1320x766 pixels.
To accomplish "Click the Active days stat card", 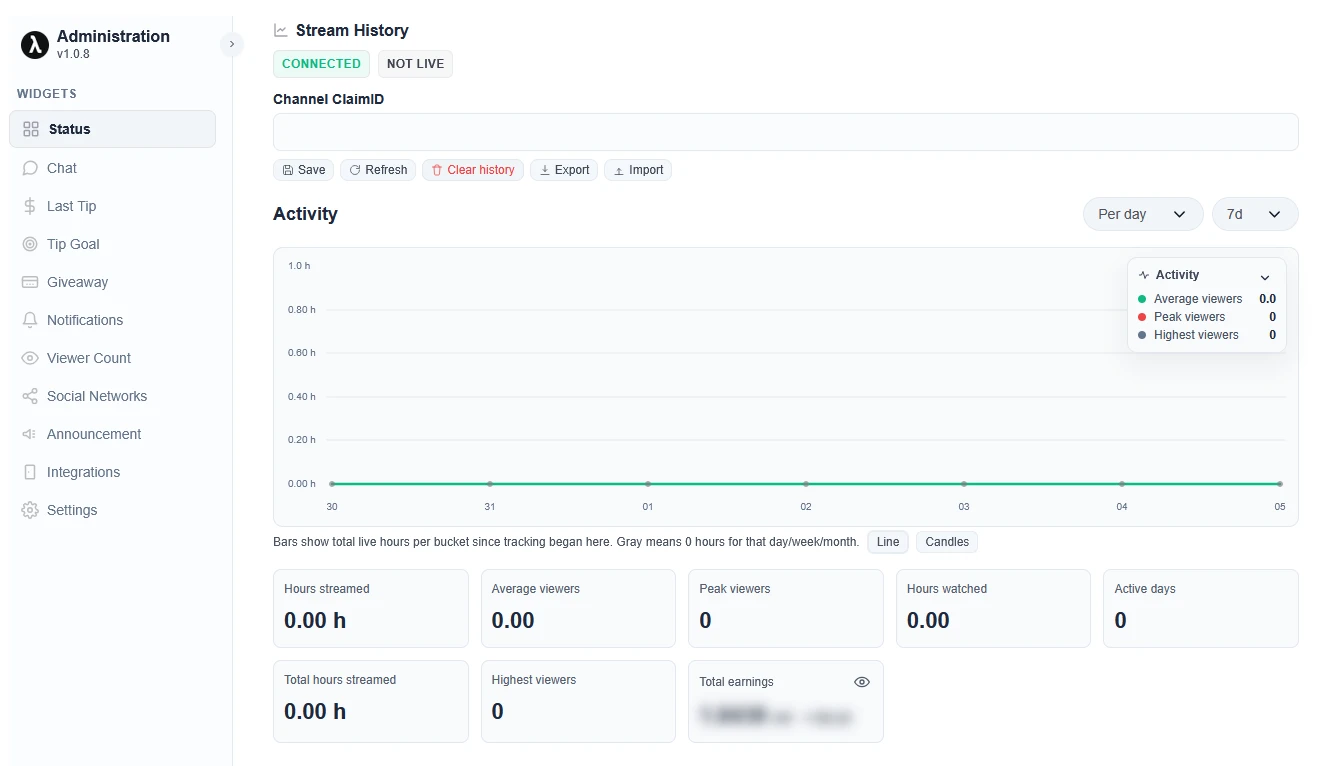I will click(x=1201, y=609).
